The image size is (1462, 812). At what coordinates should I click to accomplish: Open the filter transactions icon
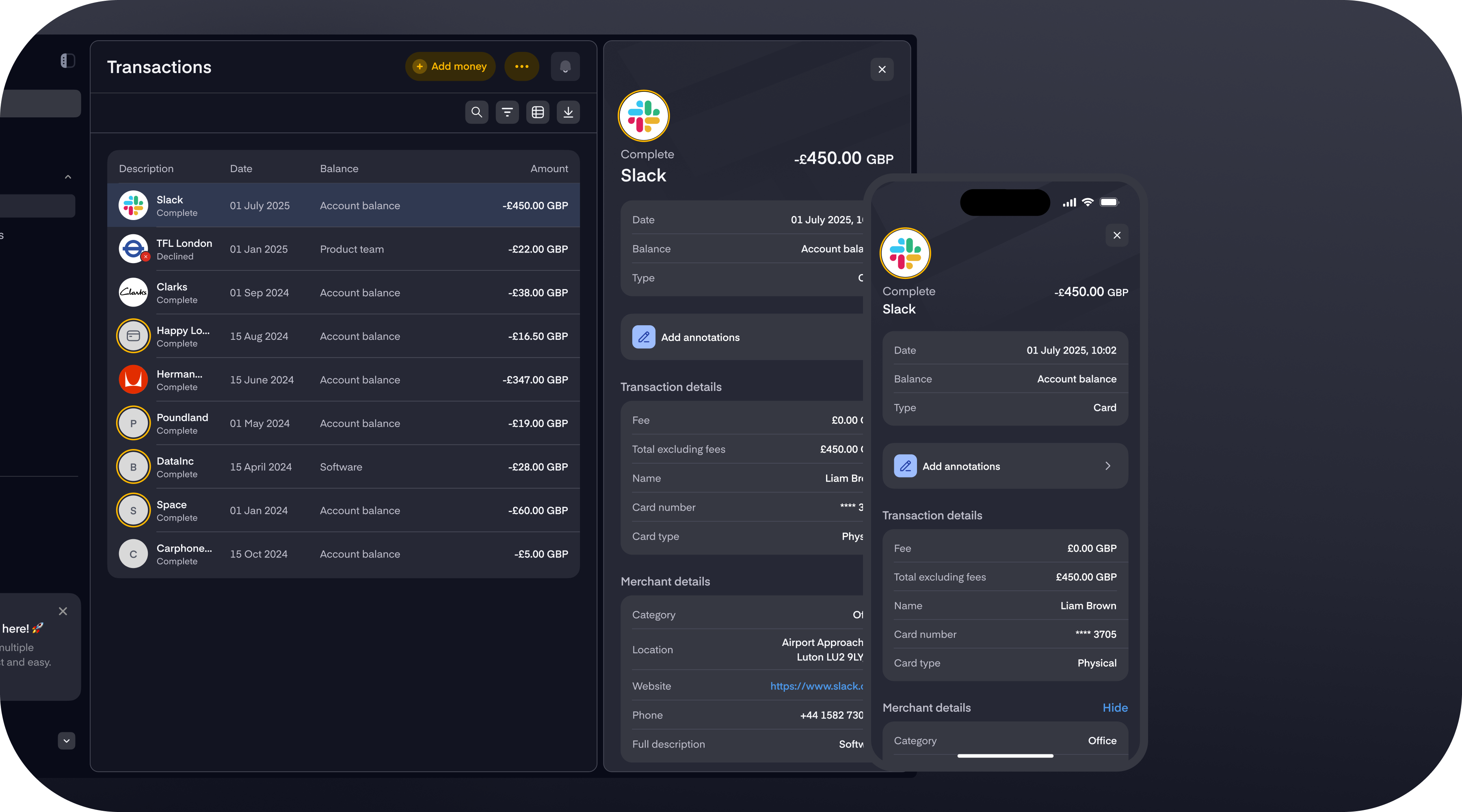tap(507, 112)
